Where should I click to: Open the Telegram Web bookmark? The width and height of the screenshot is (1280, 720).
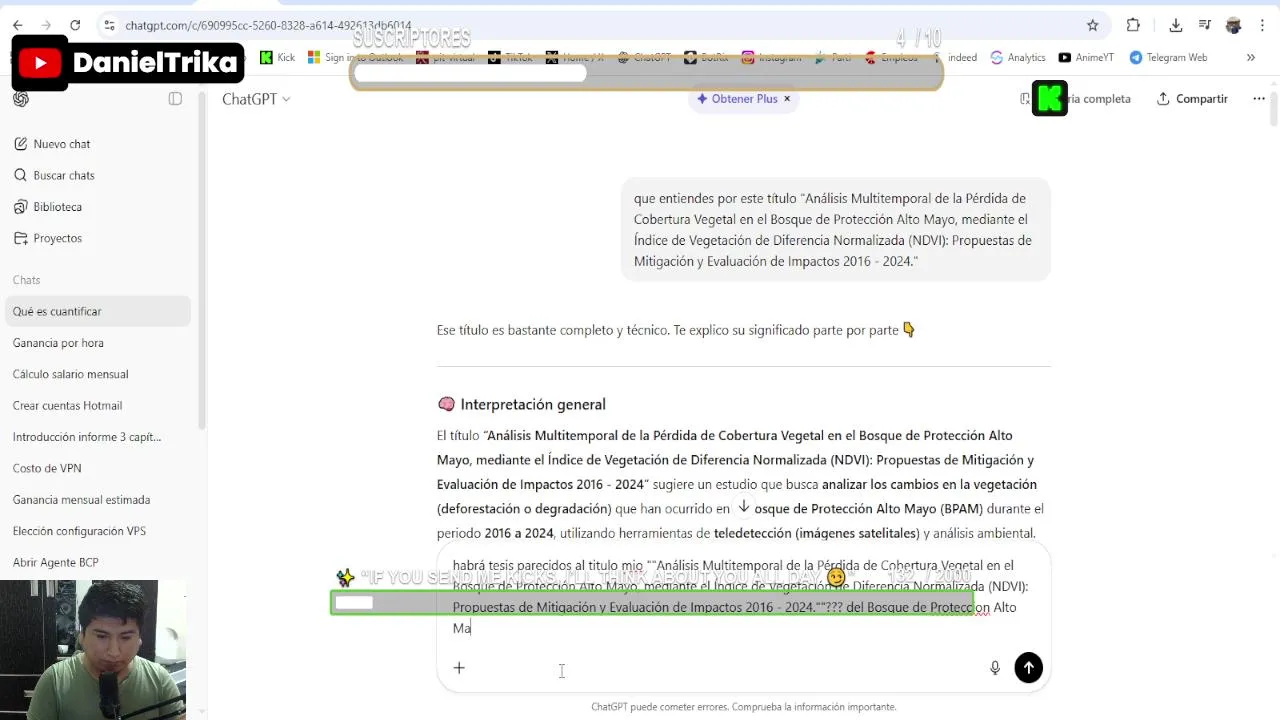1168,57
